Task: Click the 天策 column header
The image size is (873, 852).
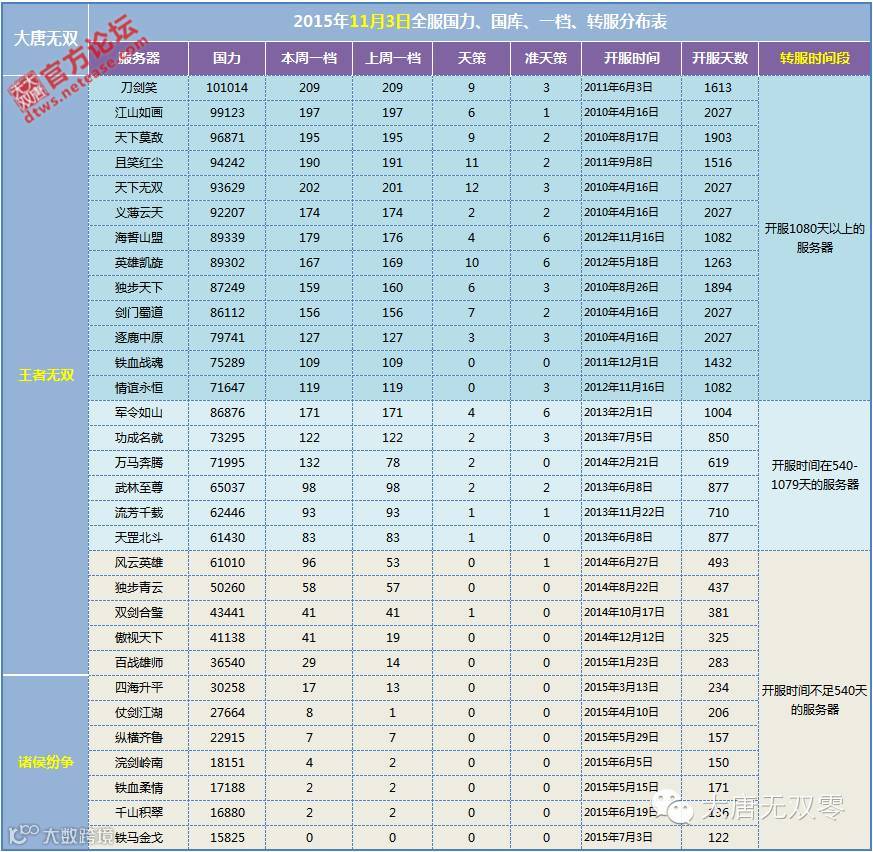Action: coord(471,58)
